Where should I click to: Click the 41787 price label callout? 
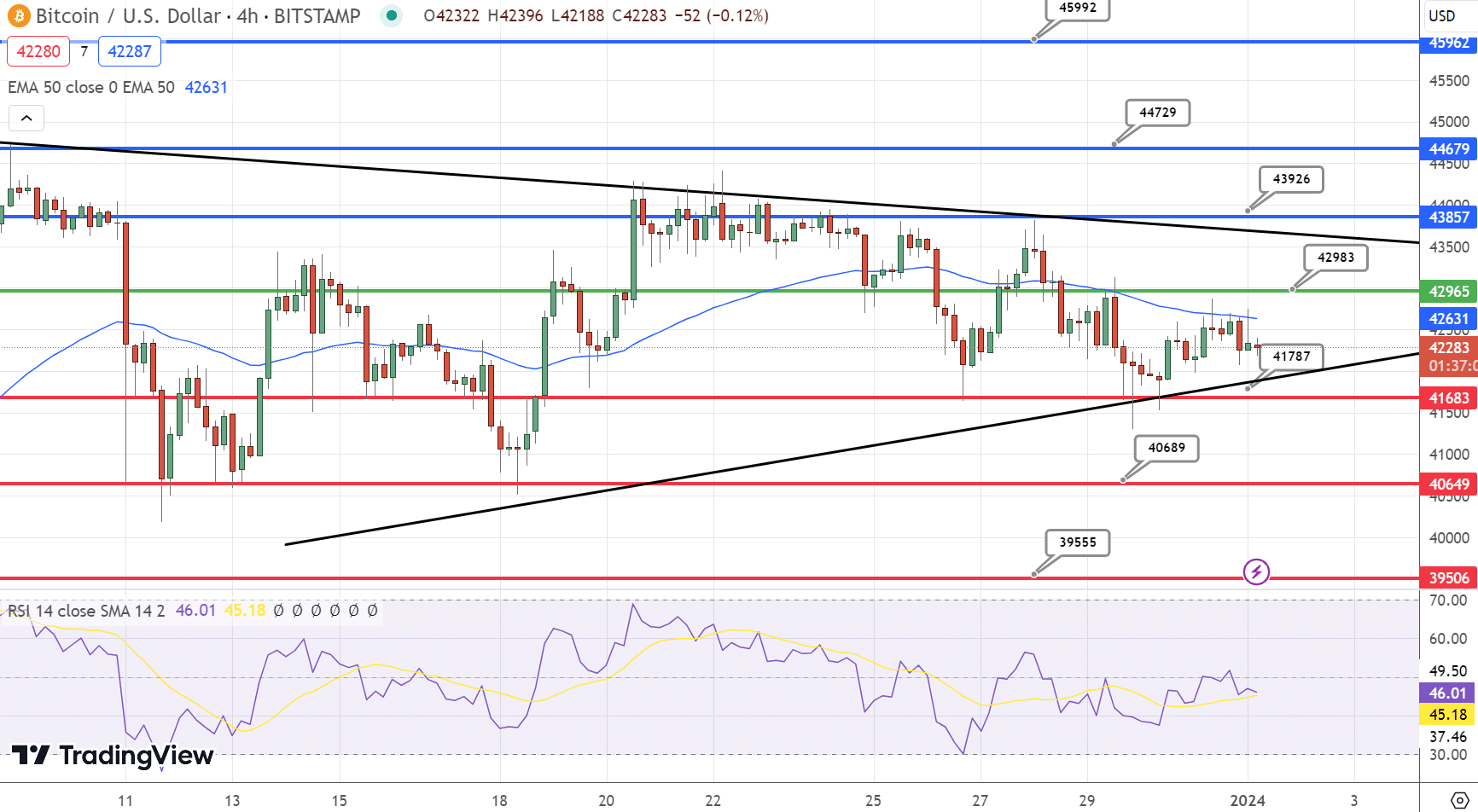[x=1291, y=357]
